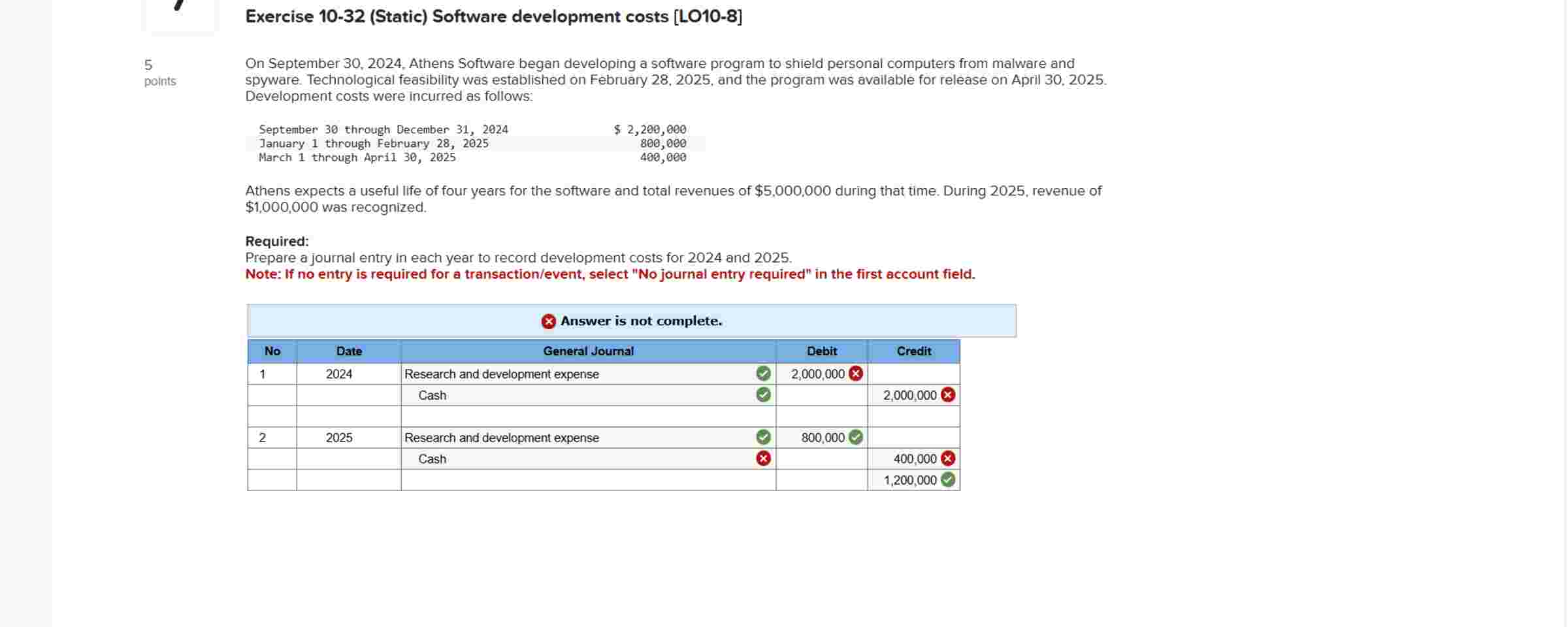Click the green checkmark on the 1,200,000 credit
Screen dimensions: 1568x627
[947, 481]
